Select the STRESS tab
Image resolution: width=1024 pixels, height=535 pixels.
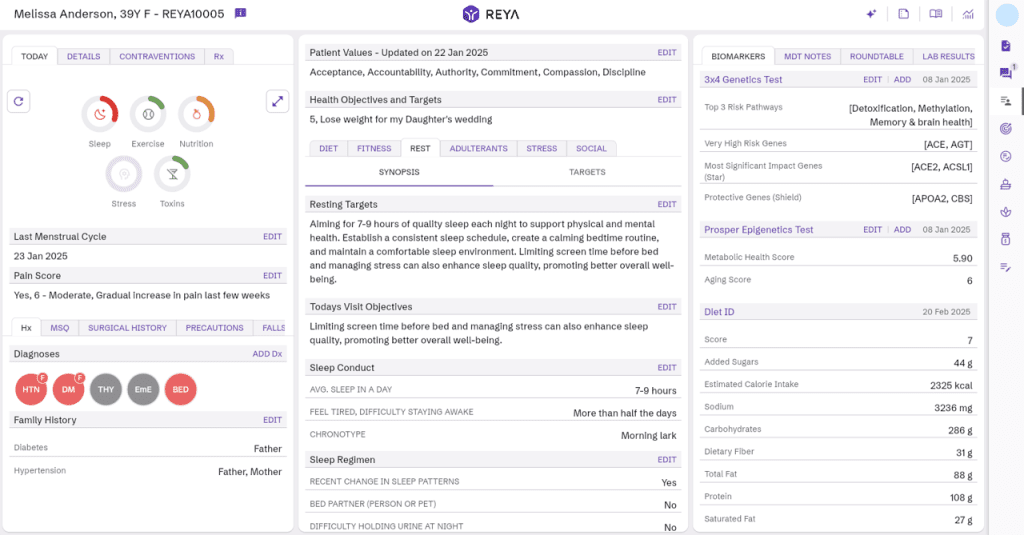click(541, 149)
